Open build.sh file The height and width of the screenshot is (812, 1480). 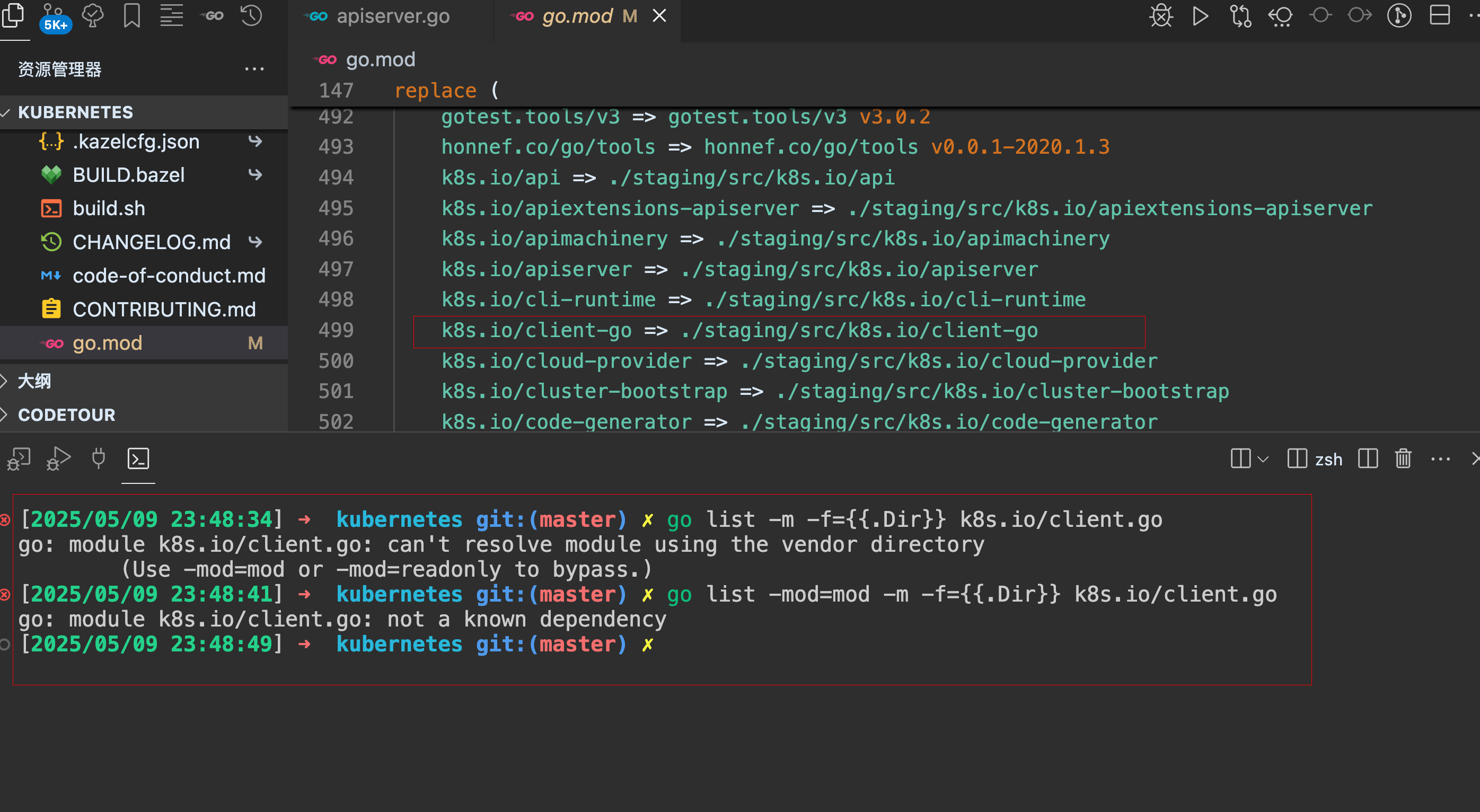[x=144, y=208]
